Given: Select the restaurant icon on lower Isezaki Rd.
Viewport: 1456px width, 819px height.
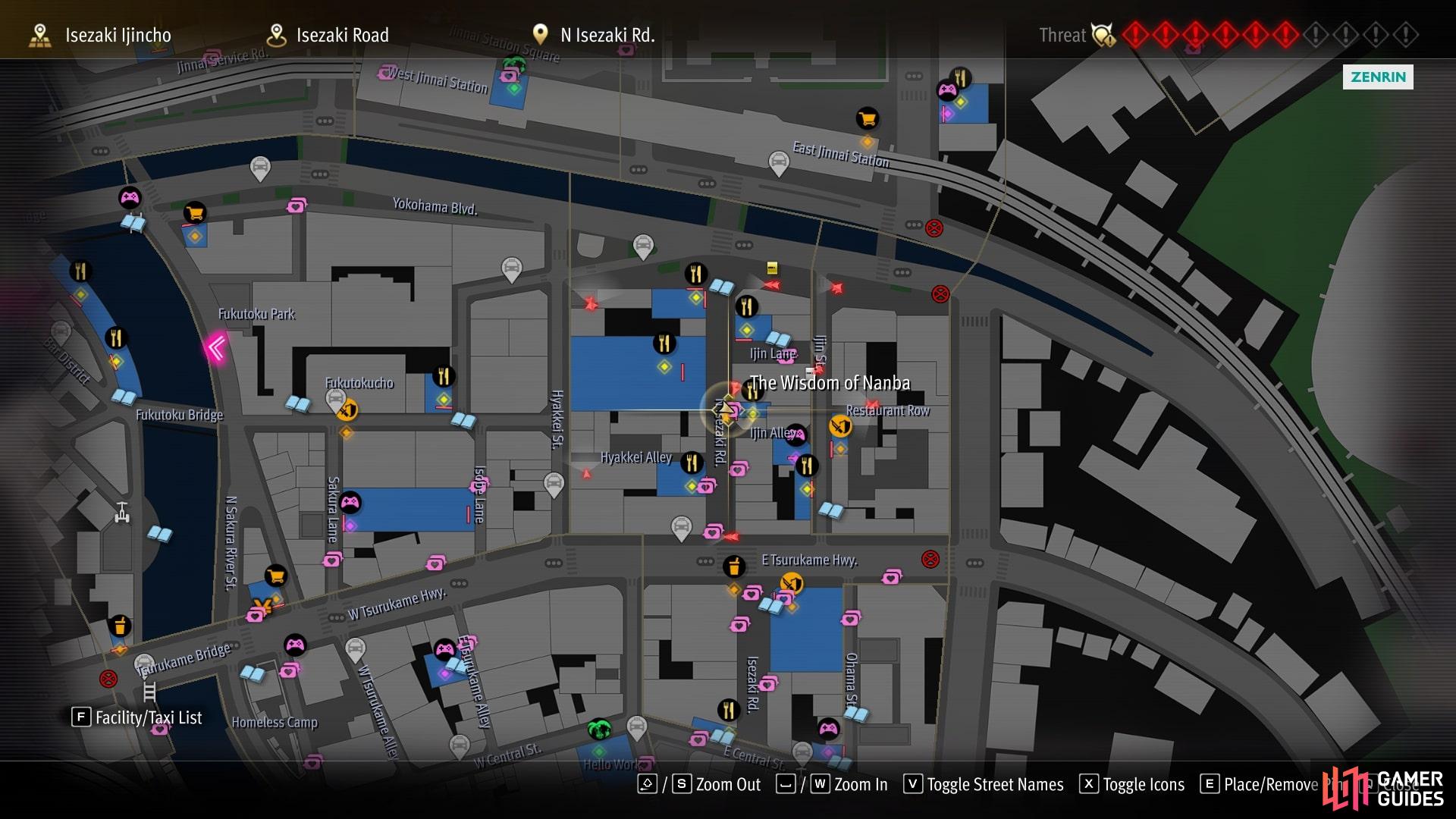Looking at the screenshot, I should tap(729, 710).
